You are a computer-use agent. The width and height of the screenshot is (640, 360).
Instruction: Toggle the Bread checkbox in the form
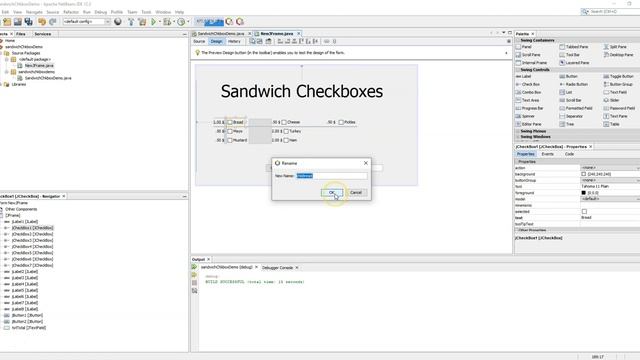(x=230, y=122)
